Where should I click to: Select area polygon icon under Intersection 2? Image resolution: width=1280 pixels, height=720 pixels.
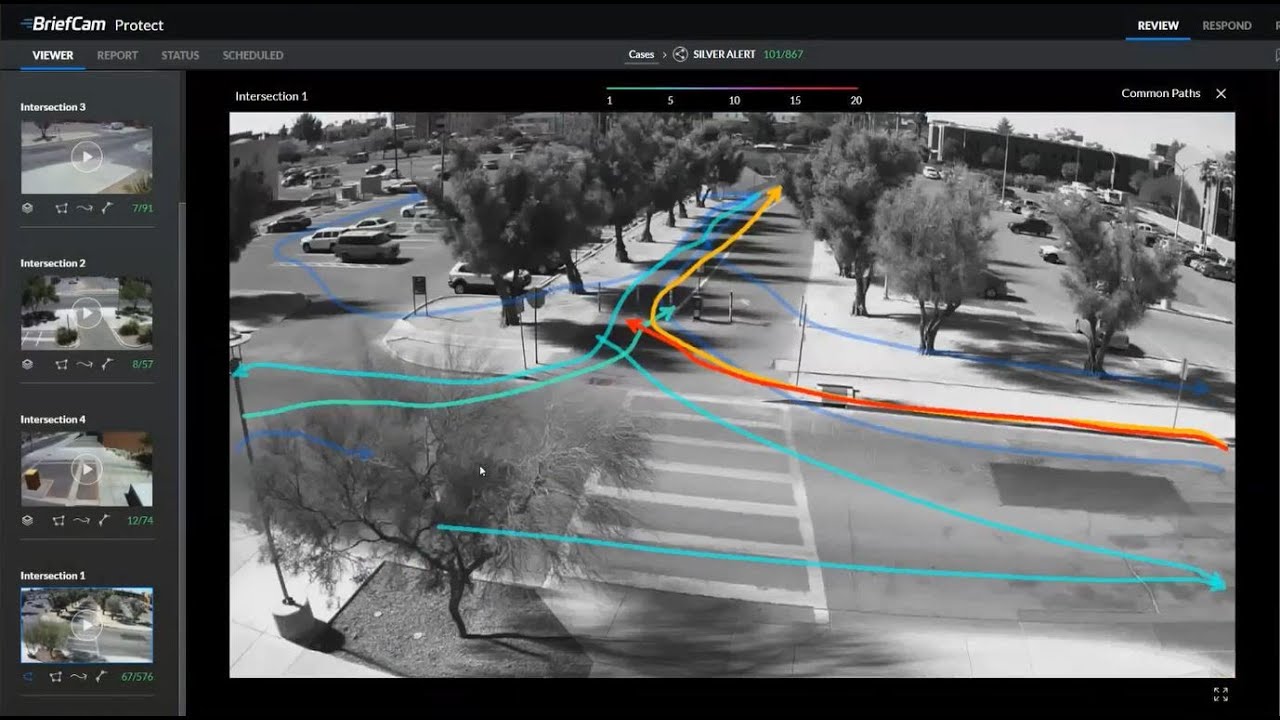(60, 364)
